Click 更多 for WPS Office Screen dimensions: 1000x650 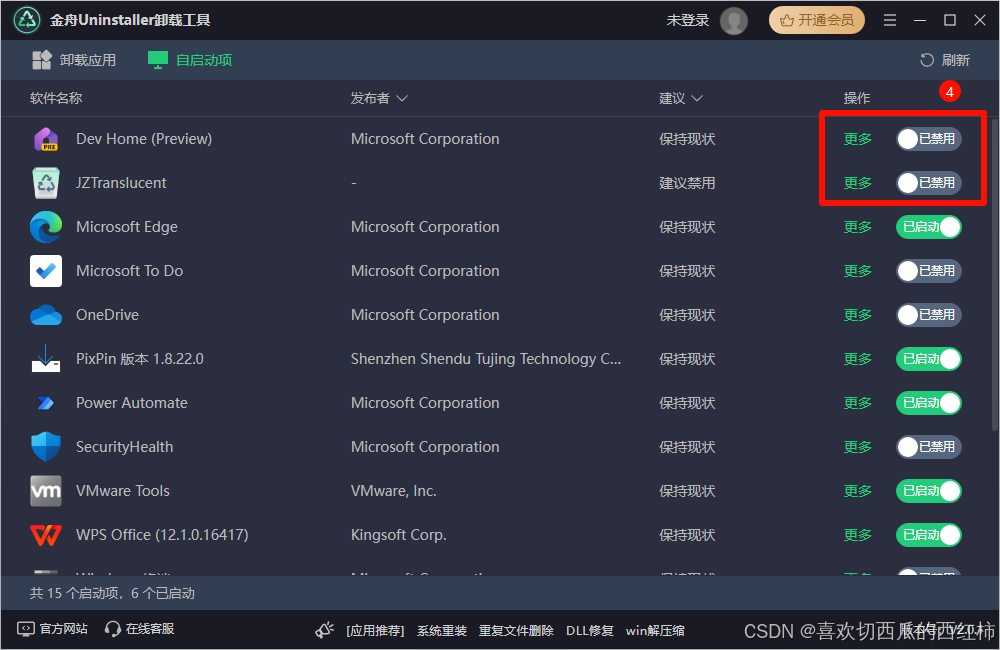[x=857, y=535]
